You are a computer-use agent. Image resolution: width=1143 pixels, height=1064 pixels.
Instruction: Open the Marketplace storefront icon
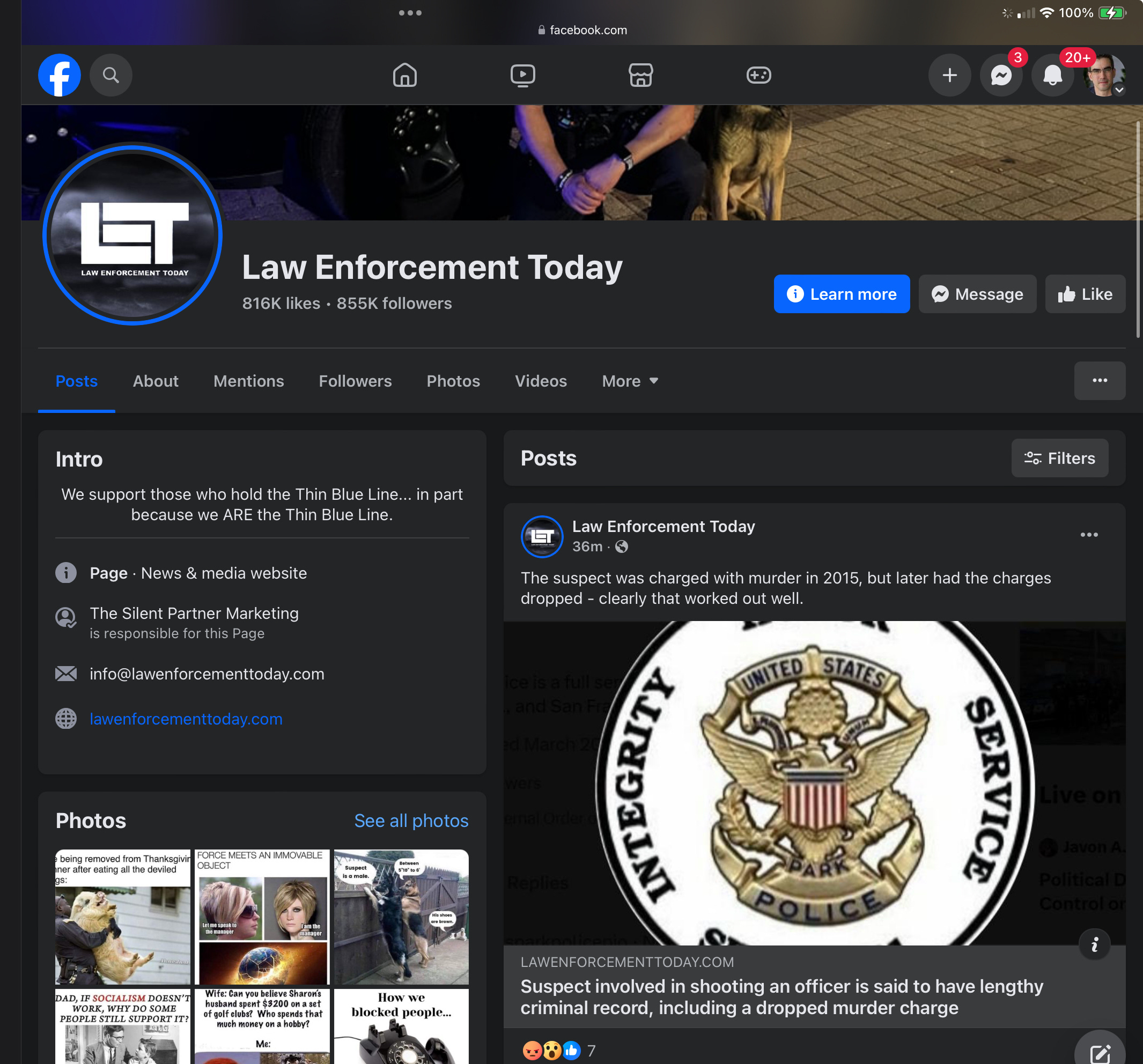640,75
